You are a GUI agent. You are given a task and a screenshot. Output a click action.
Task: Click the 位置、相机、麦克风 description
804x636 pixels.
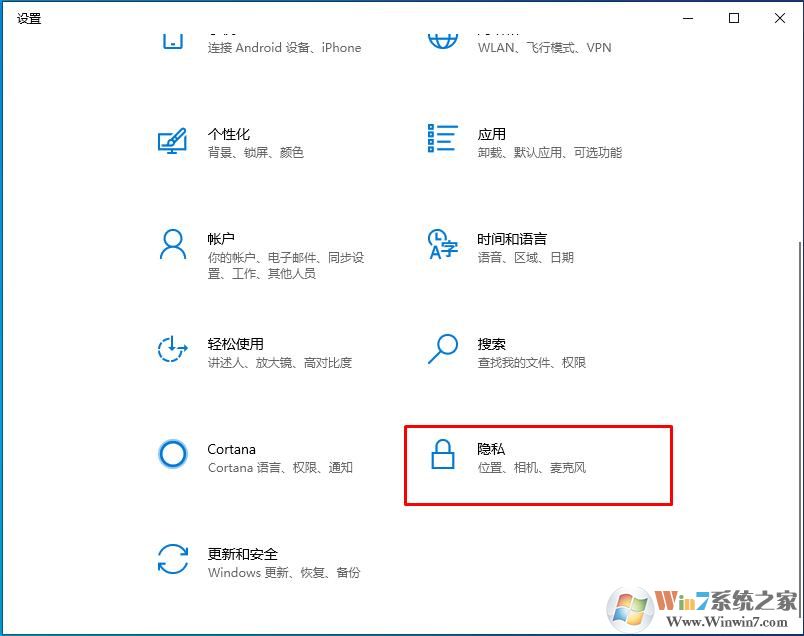coord(532,468)
